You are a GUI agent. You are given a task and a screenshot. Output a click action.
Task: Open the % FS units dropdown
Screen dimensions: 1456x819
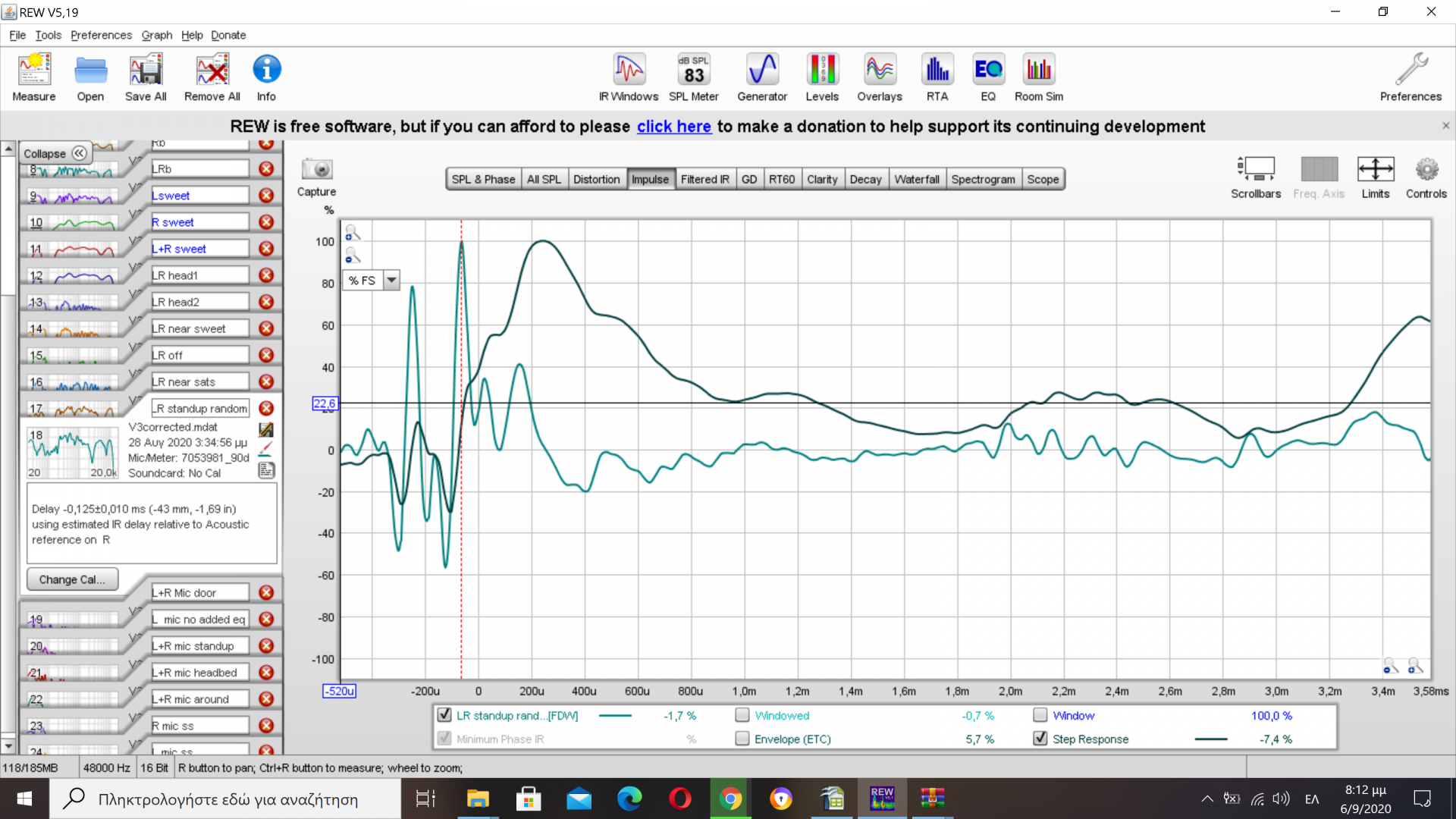391,281
